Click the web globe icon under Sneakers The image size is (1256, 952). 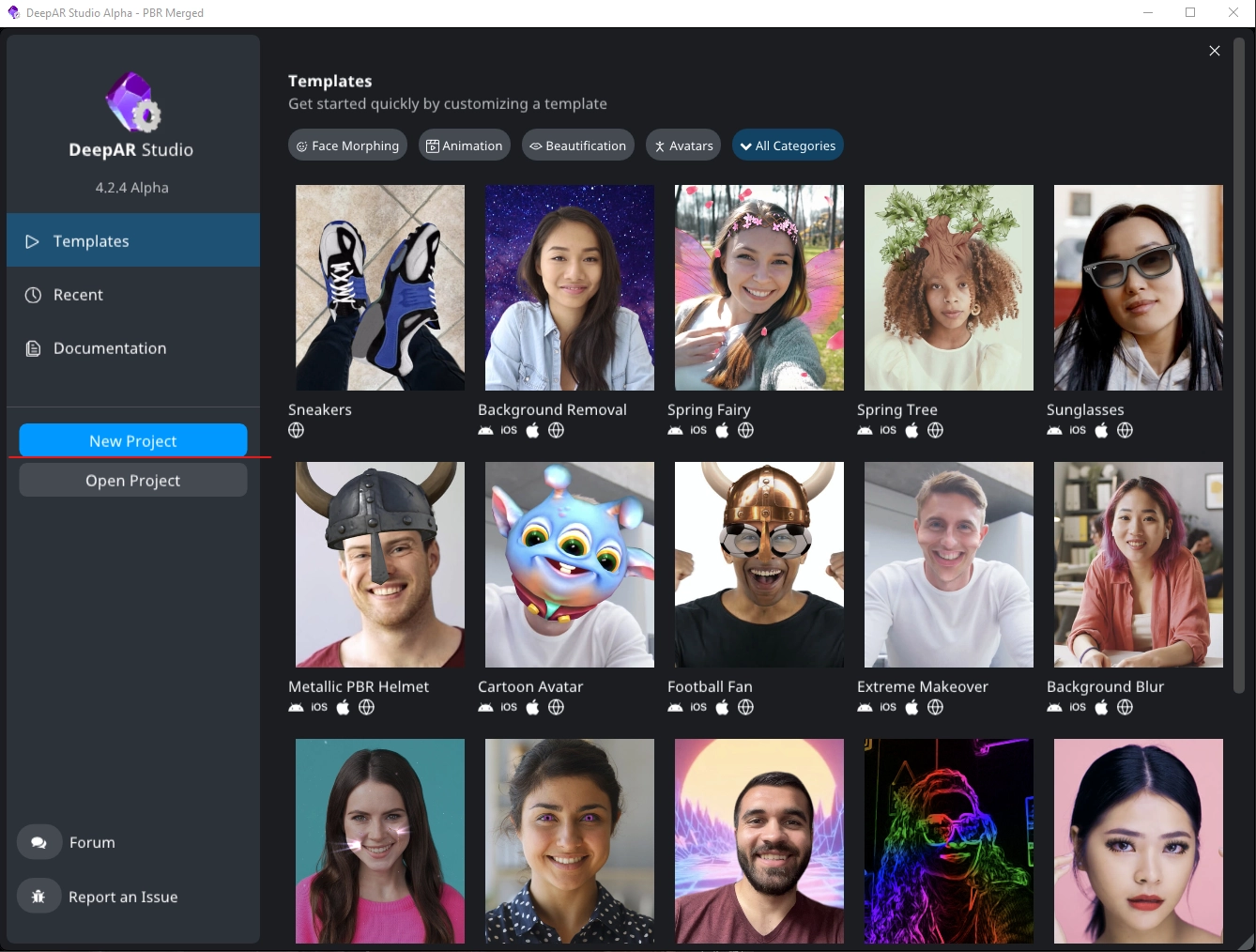point(296,430)
